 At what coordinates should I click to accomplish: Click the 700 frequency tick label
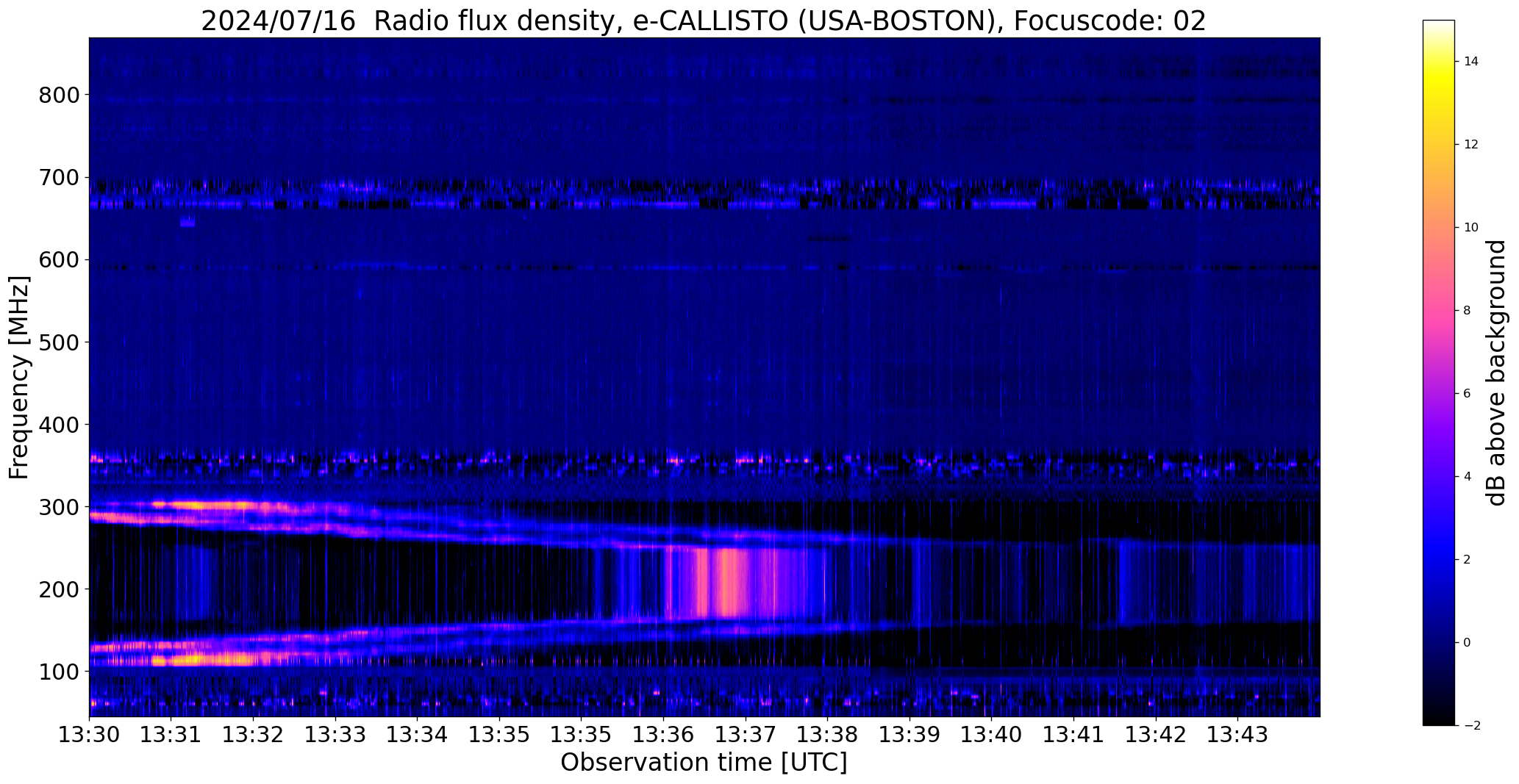point(58,177)
